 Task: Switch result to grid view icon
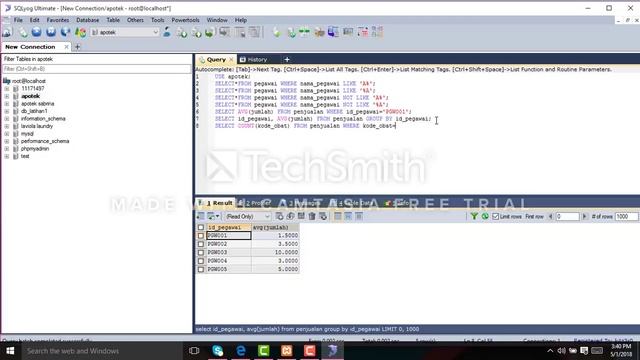[338, 216]
